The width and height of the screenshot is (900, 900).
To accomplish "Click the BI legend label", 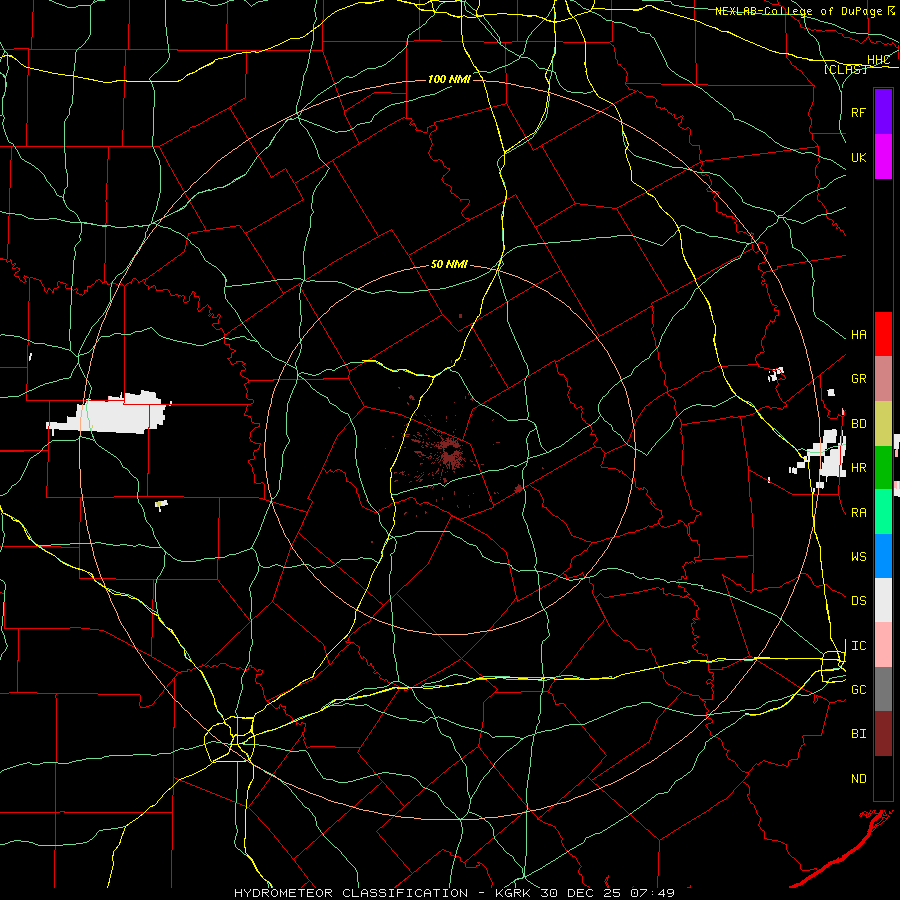I will coord(858,734).
